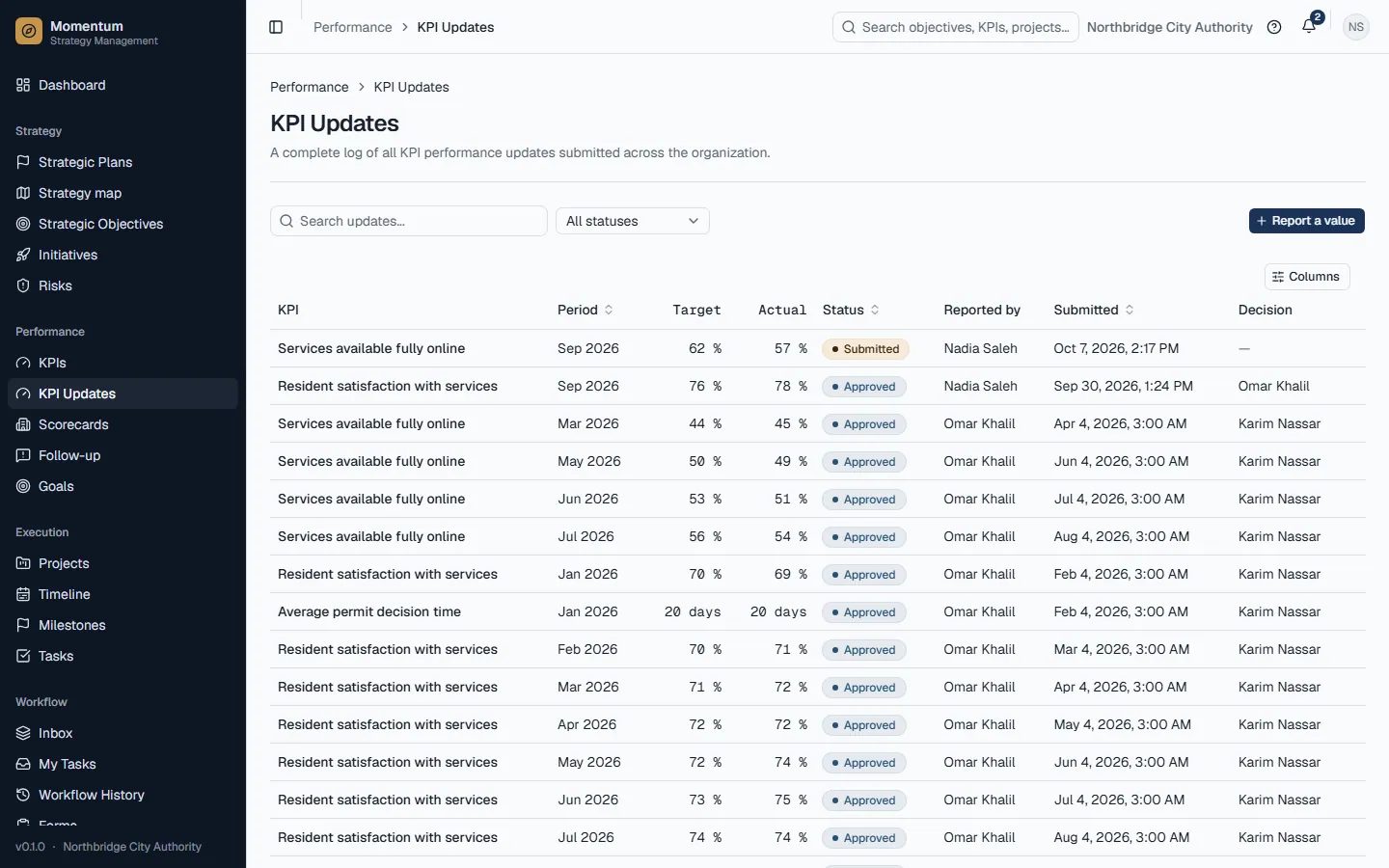The height and width of the screenshot is (868, 1389).
Task: Open the notifications bell
Action: coord(1309,27)
